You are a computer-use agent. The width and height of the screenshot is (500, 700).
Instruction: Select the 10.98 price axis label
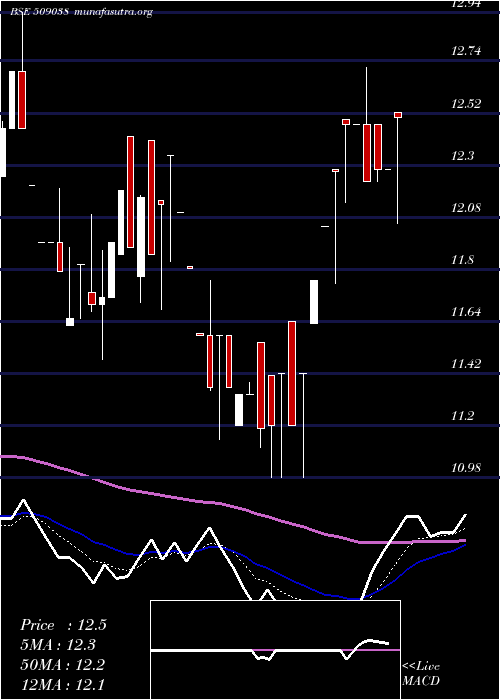(x=466, y=468)
